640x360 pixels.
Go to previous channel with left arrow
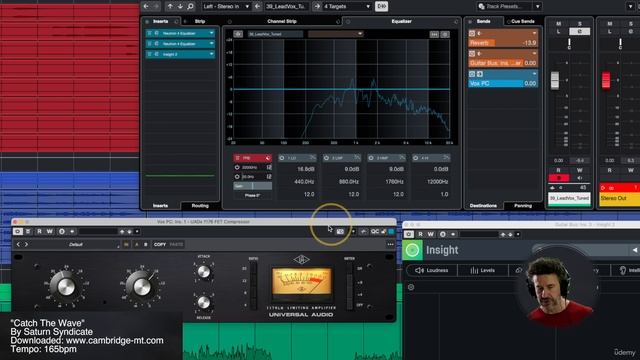click(x=146, y=7)
